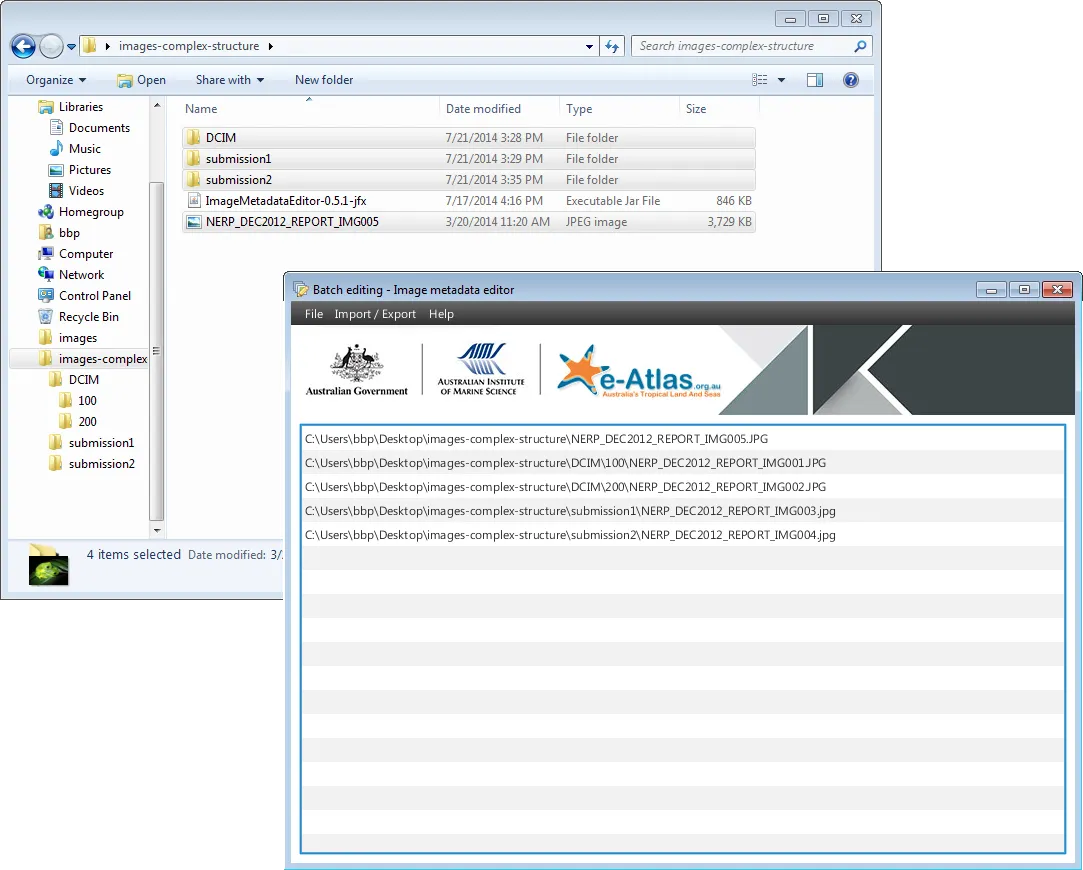Click images-complex-structure breadcrumb in address bar

coord(189,46)
